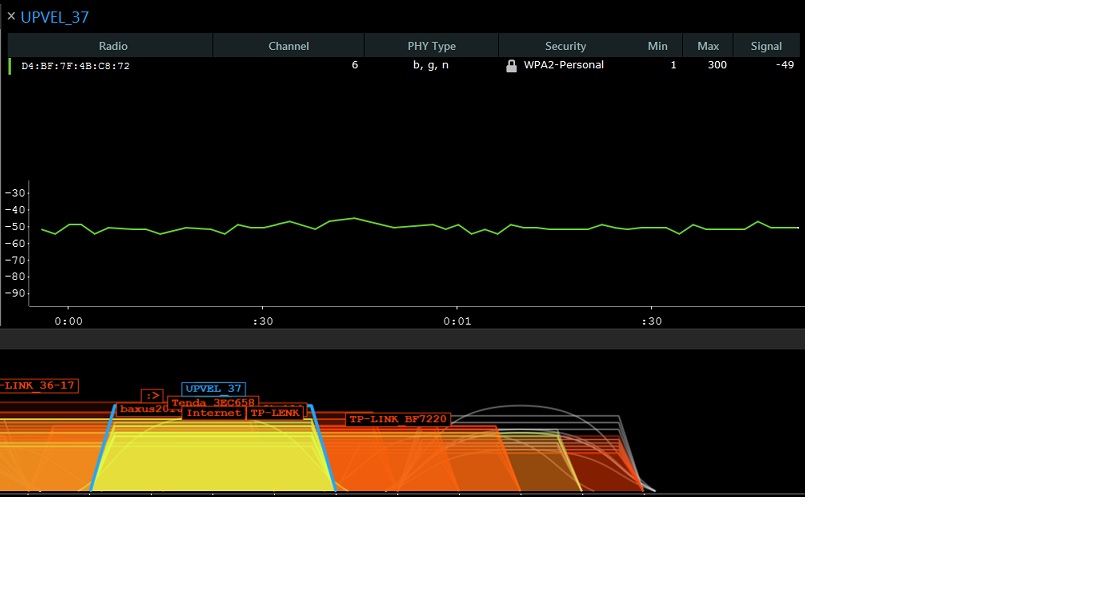Select the ":>" network label
The image size is (1093, 615).
tap(152, 396)
